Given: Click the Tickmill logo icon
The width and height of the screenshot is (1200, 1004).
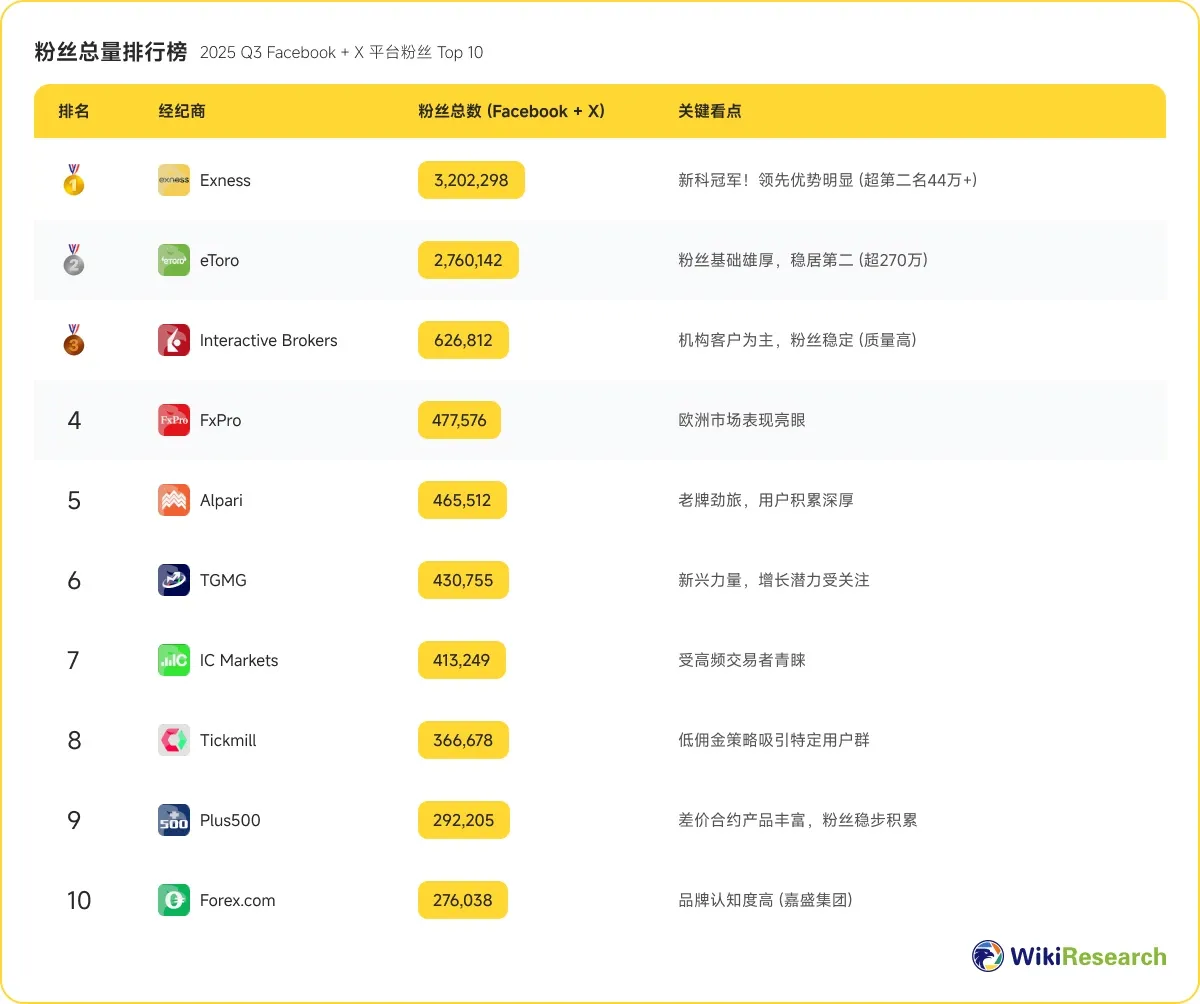Looking at the screenshot, I should pyautogui.click(x=174, y=740).
